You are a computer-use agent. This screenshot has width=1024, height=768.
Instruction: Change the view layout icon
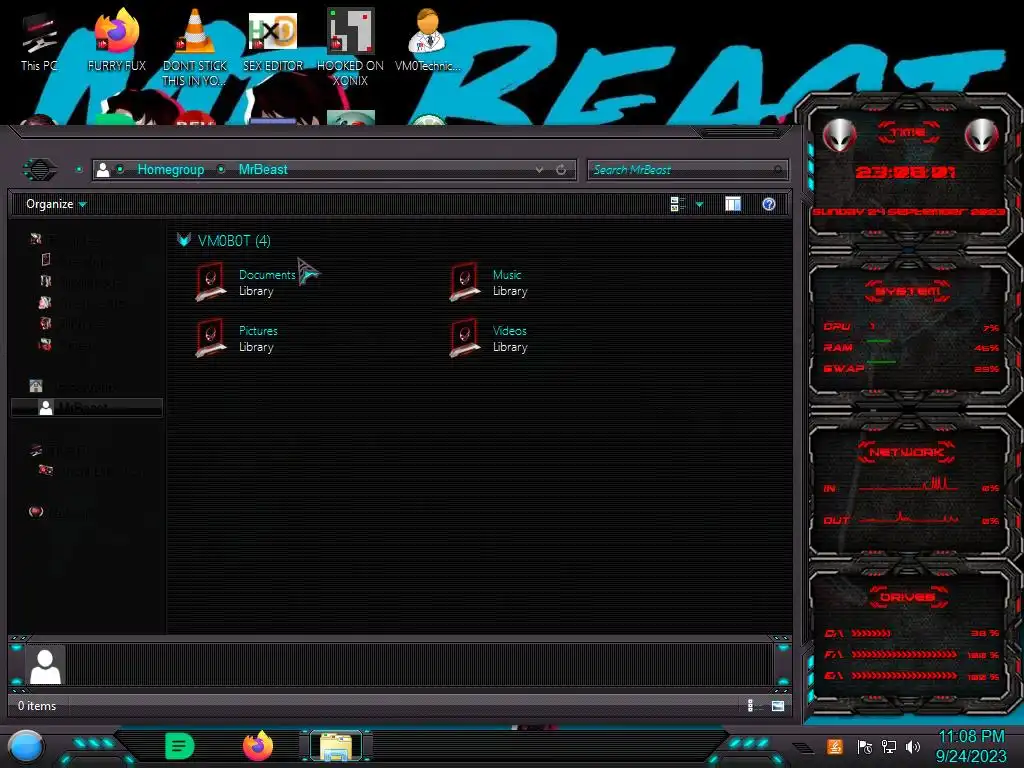(677, 204)
